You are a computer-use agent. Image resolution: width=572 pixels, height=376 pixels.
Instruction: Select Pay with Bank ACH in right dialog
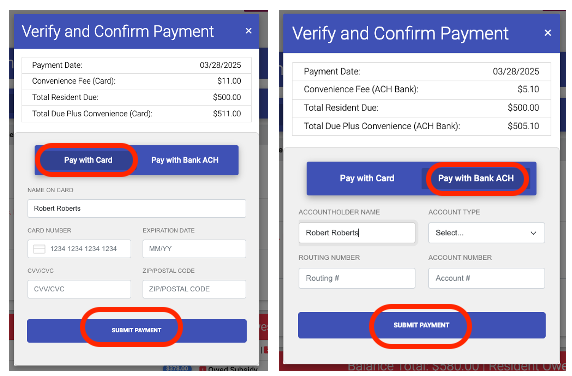click(476, 178)
